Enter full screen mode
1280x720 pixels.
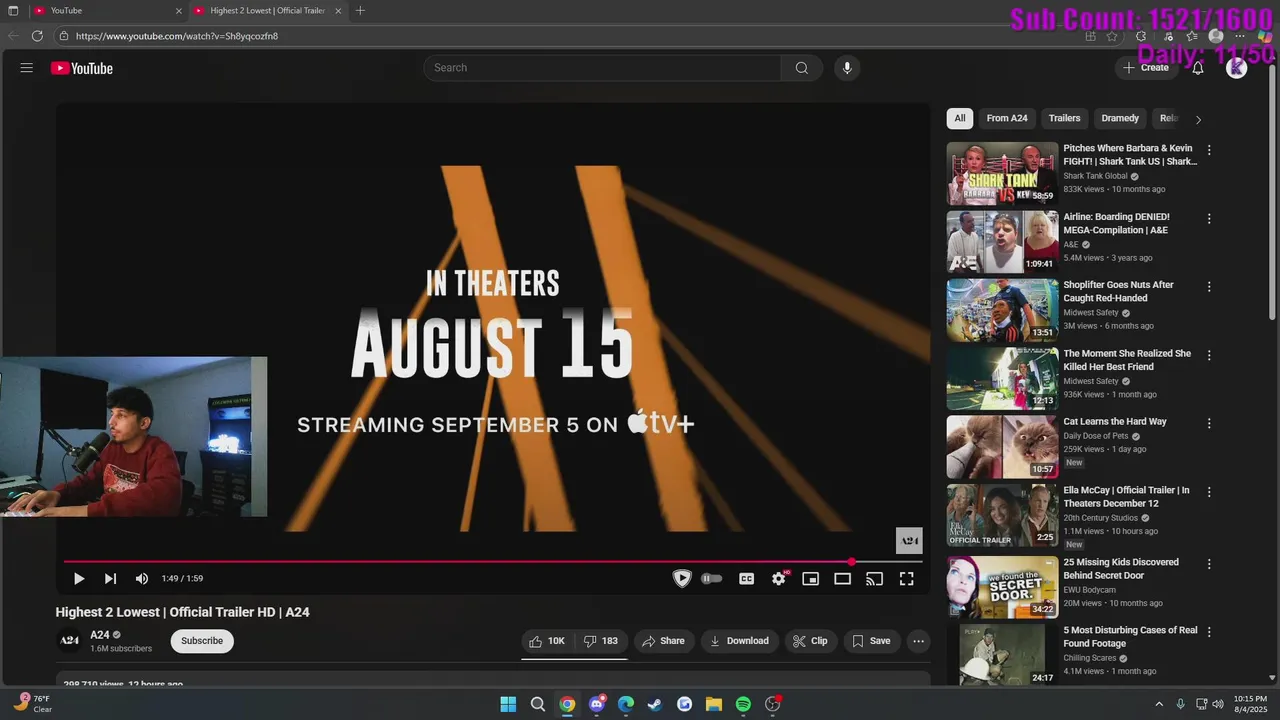tap(907, 579)
